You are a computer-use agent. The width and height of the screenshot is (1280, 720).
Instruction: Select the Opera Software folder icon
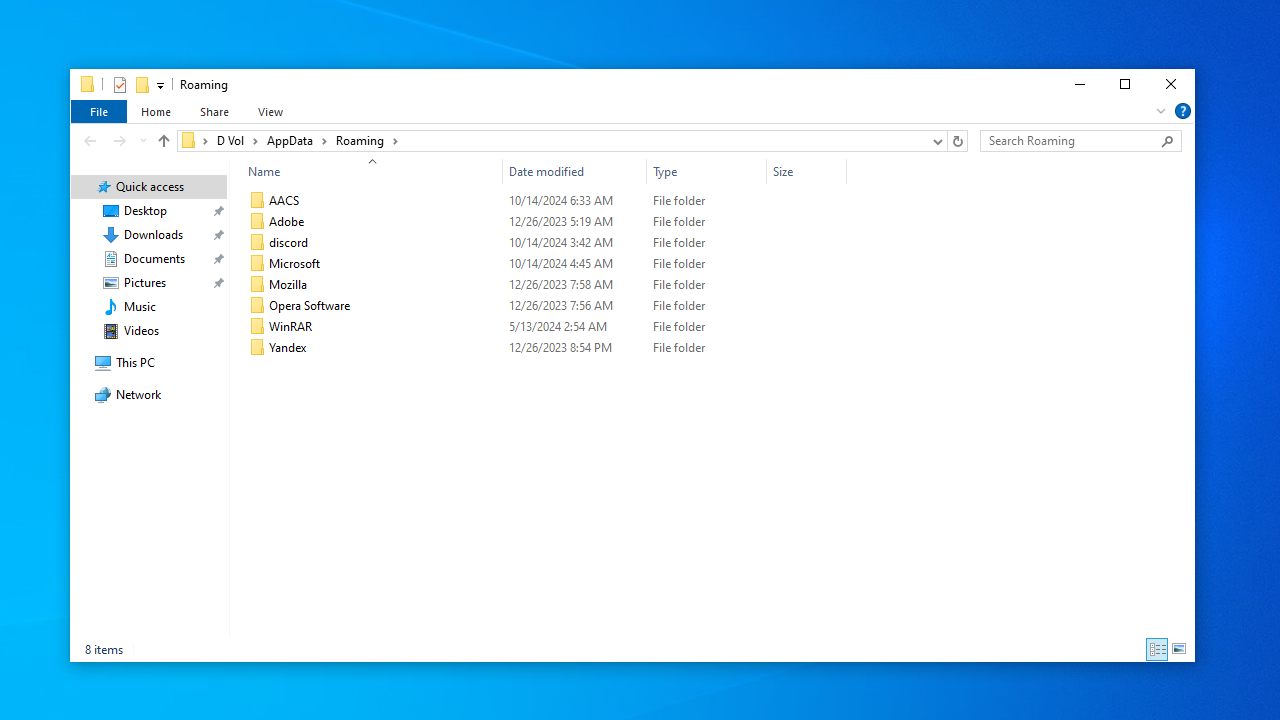pyautogui.click(x=257, y=306)
